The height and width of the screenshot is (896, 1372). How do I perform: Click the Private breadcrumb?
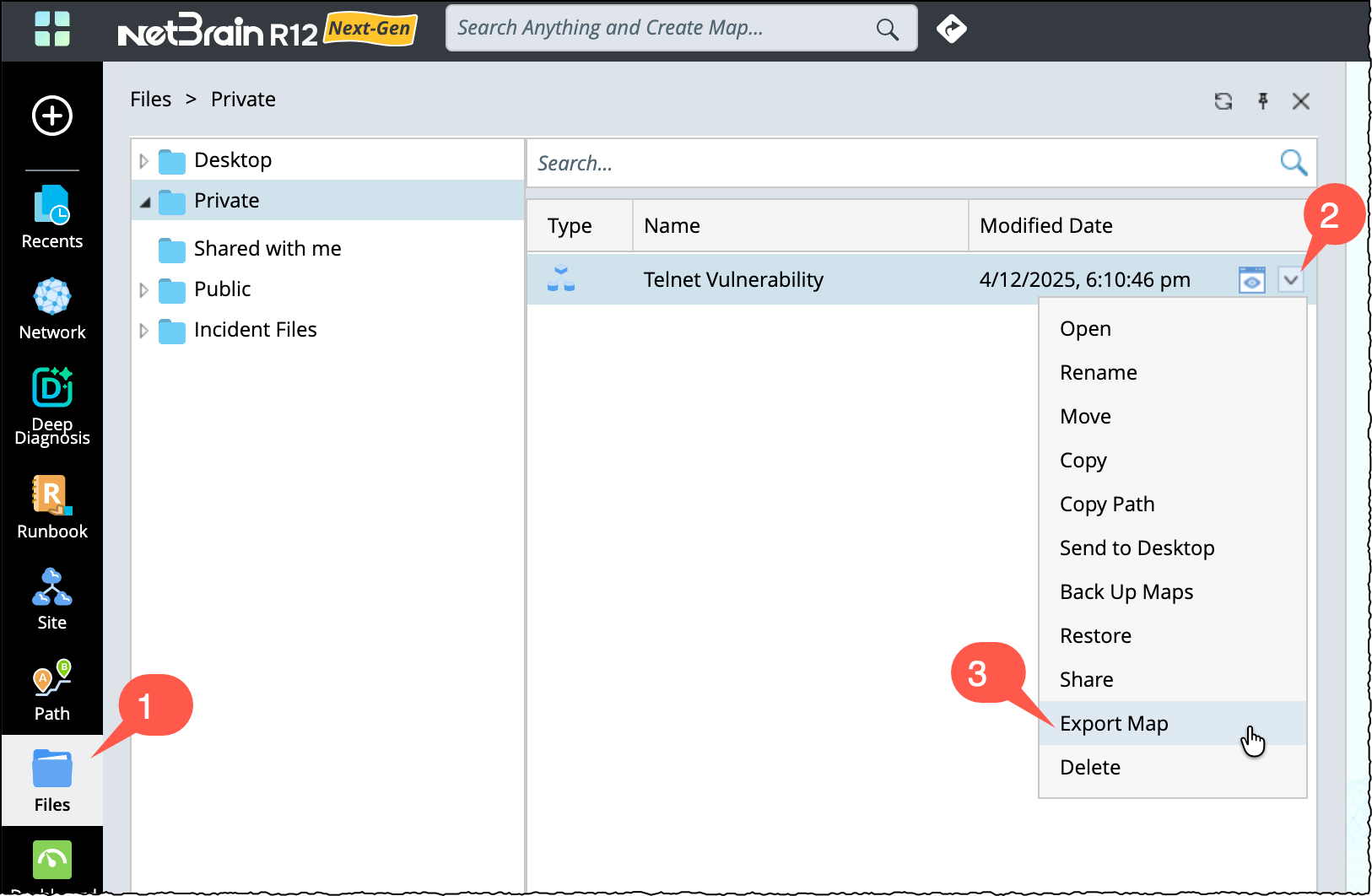coord(243,100)
